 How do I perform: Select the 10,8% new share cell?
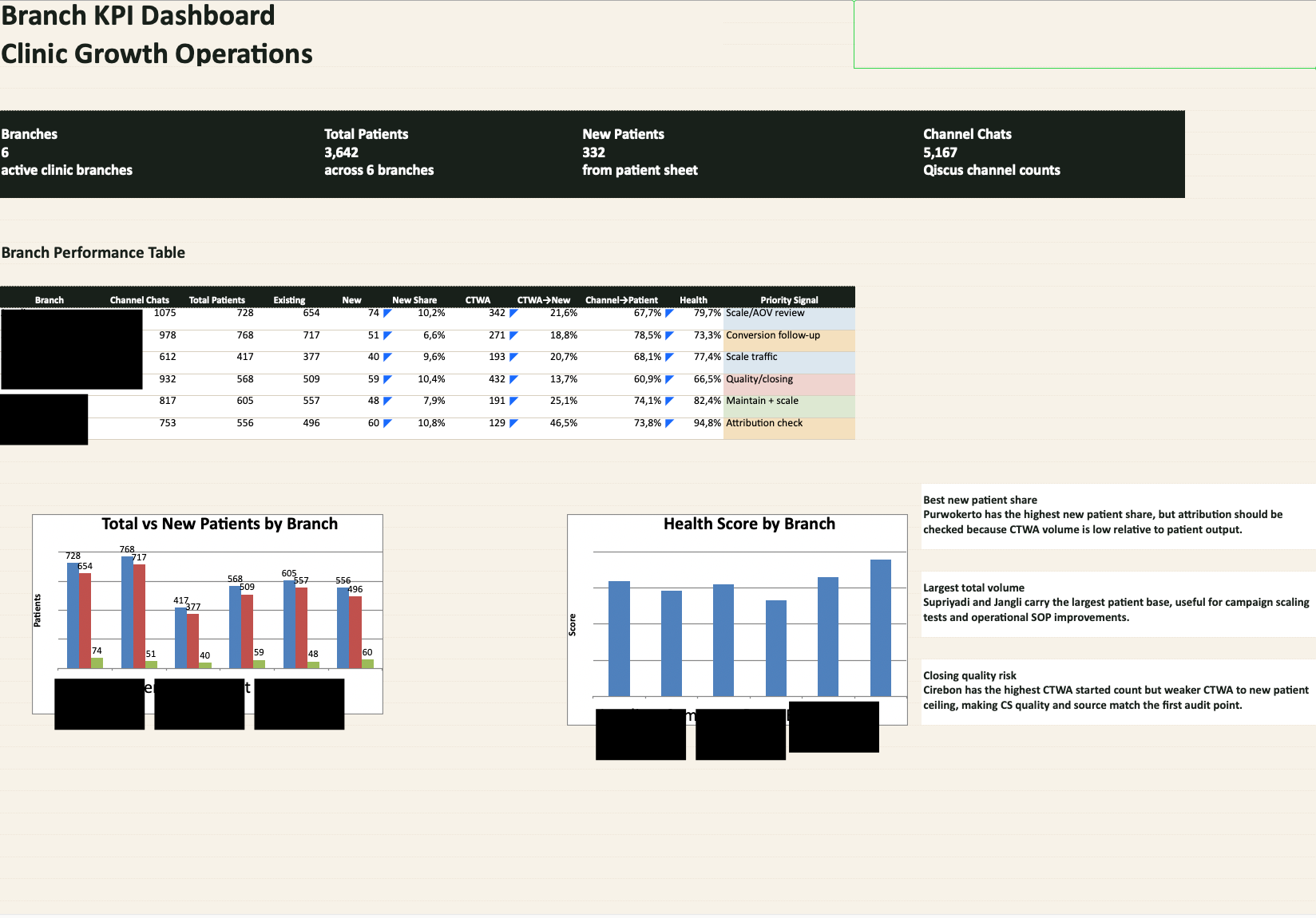[x=431, y=423]
